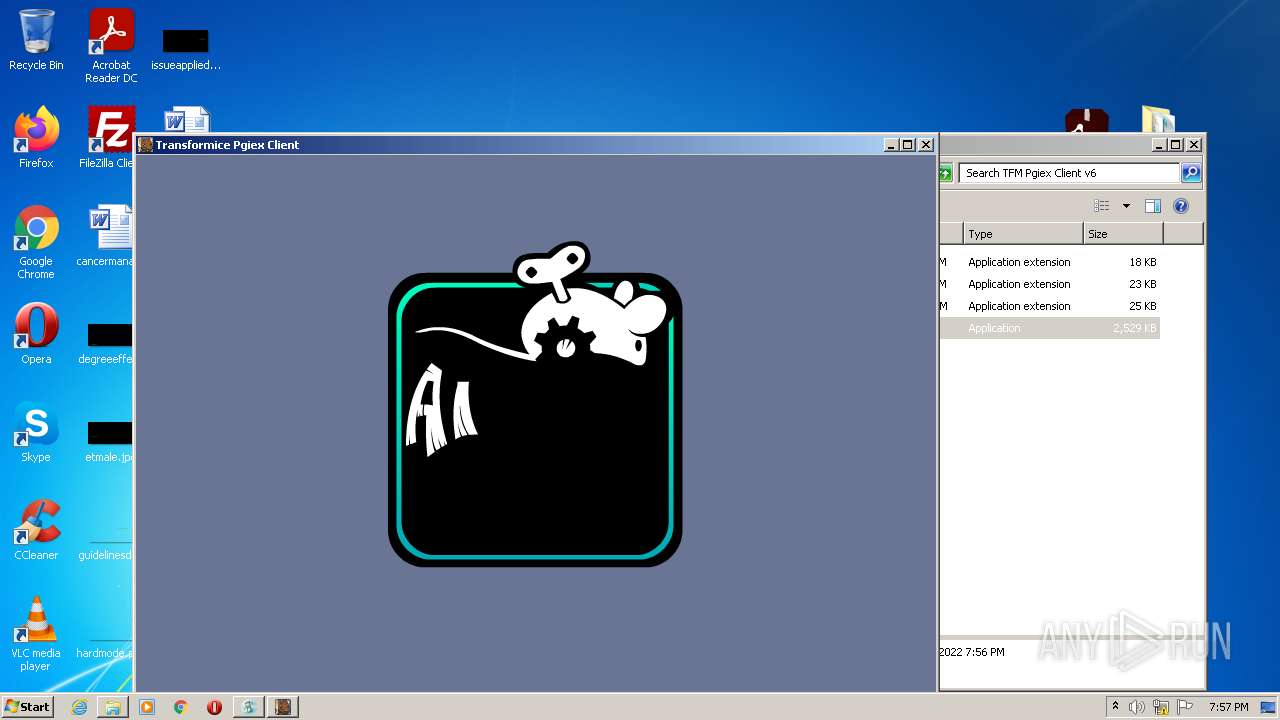Click the 7:57 PM taskbar clock
The image size is (1280, 720).
(x=1228, y=707)
